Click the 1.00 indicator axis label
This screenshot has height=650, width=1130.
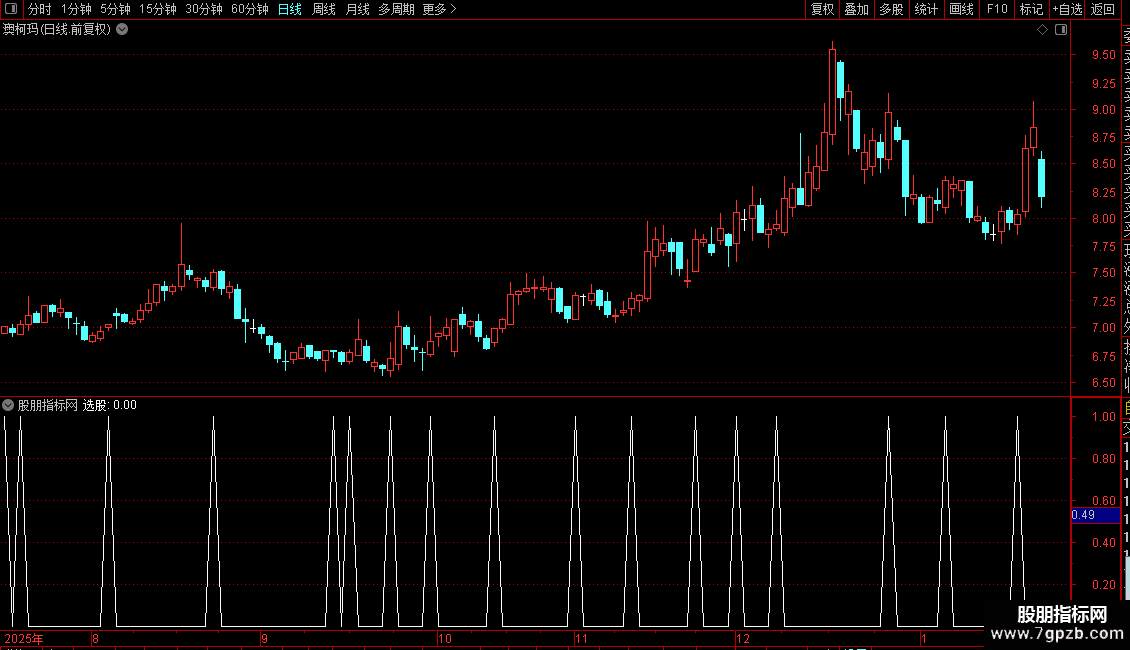tap(1103, 417)
